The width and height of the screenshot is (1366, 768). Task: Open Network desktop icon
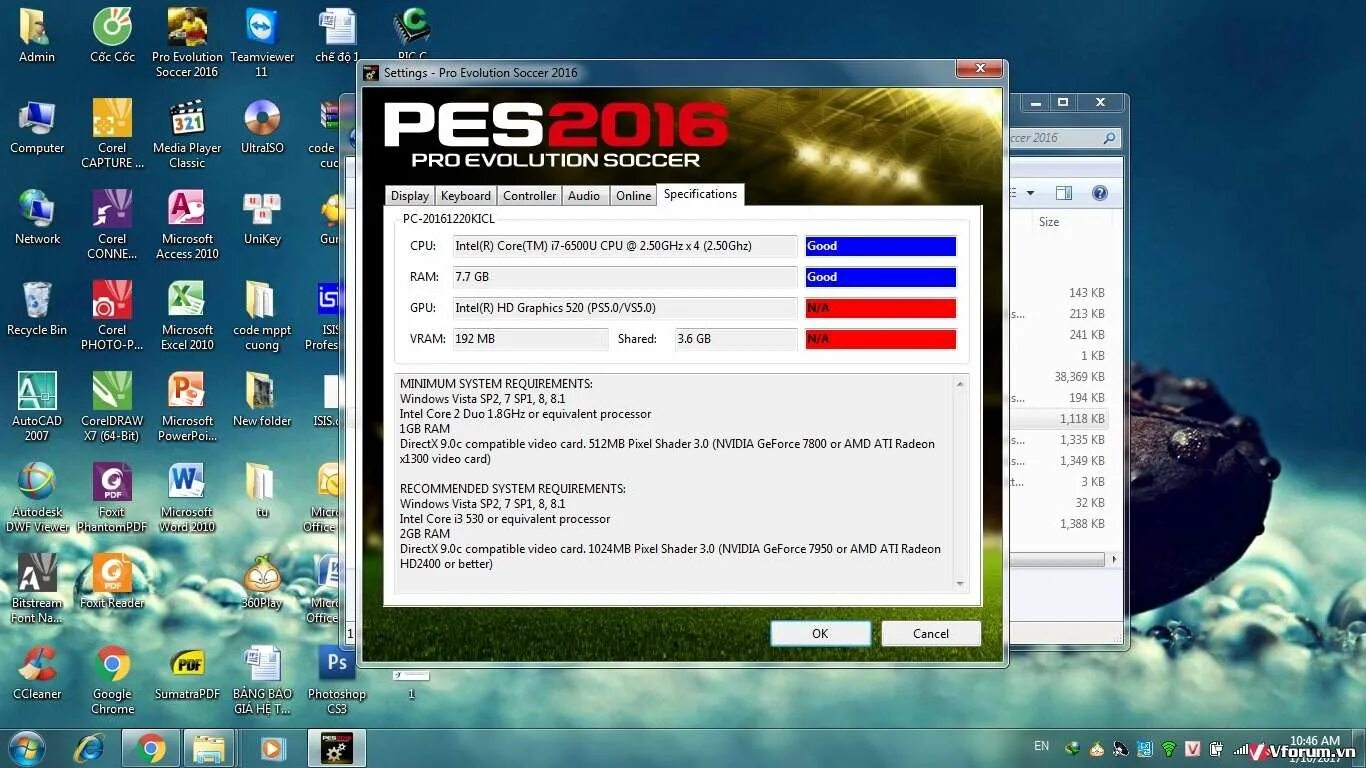tap(37, 218)
